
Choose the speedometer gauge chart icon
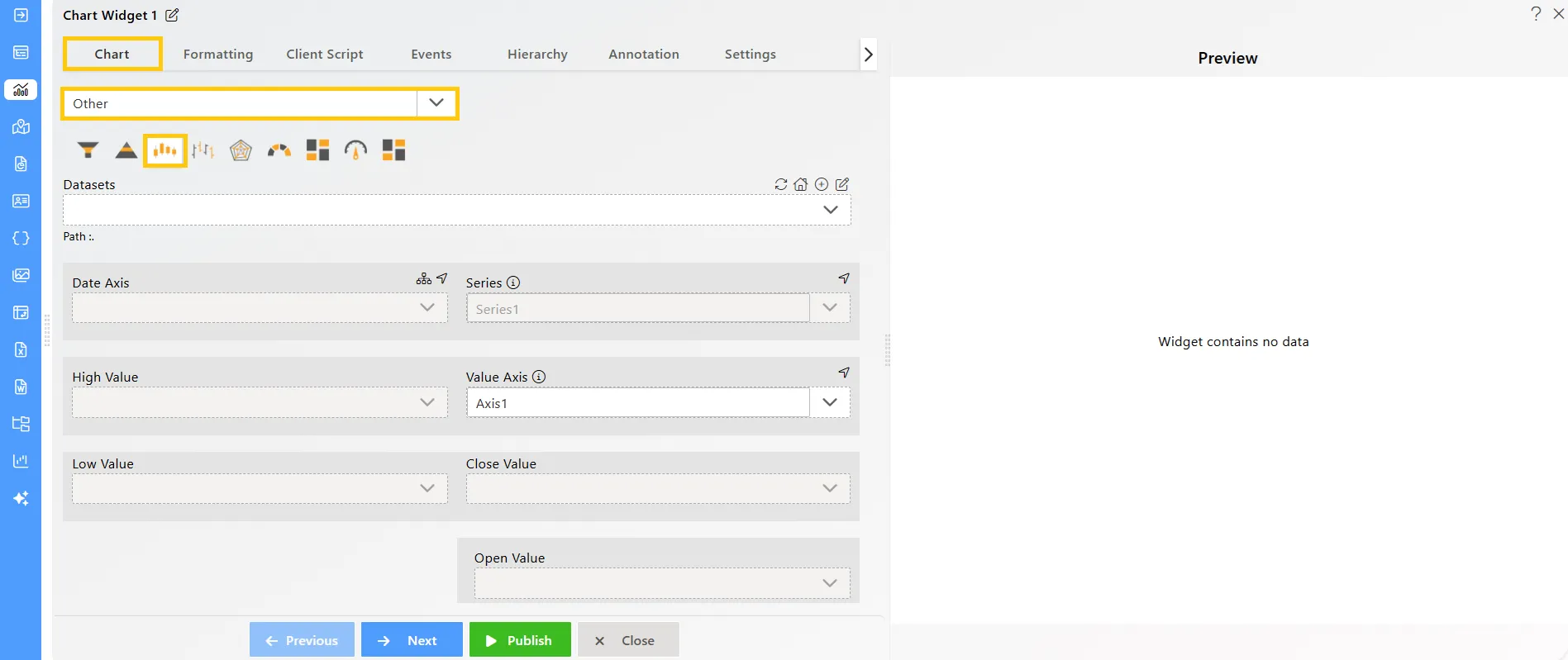pyautogui.click(x=355, y=150)
